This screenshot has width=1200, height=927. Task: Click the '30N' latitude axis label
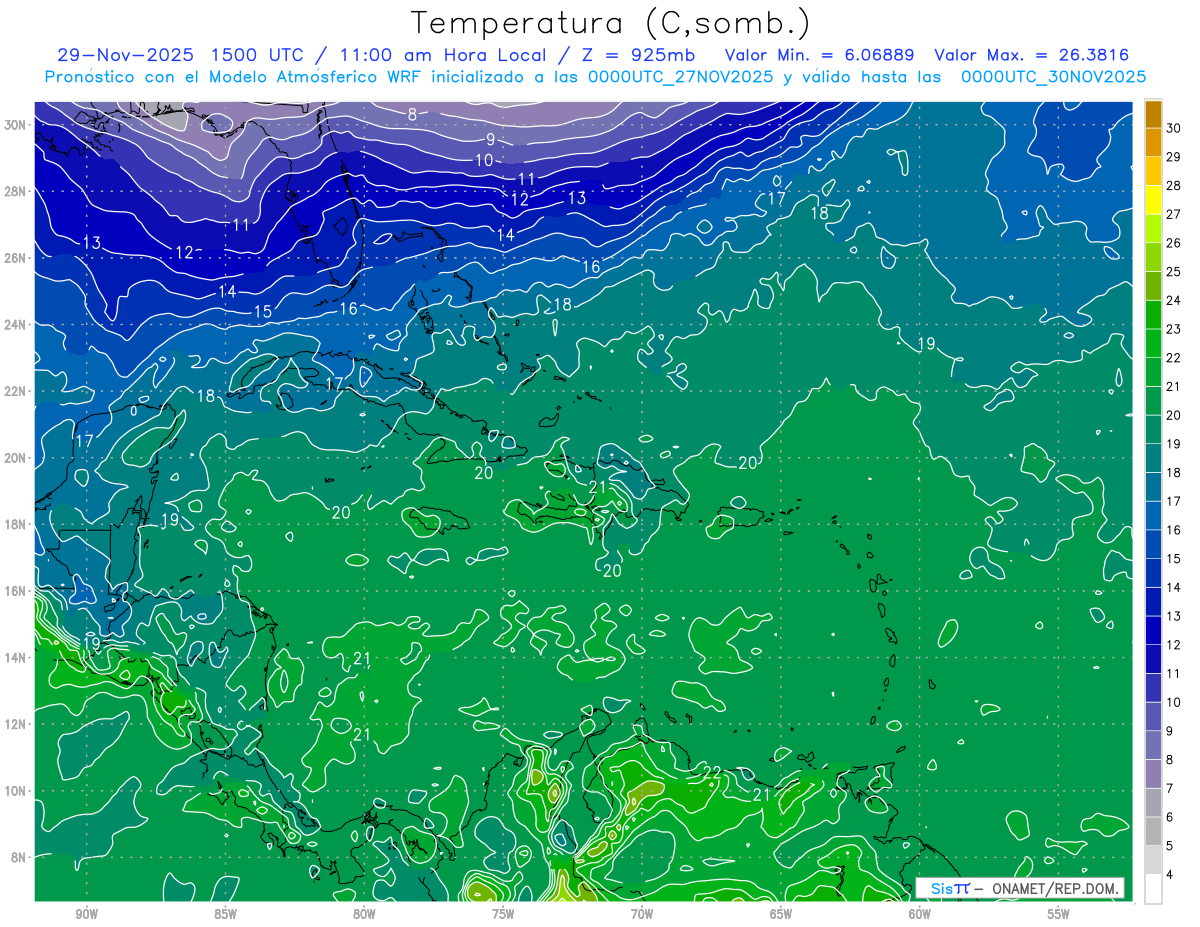(x=16, y=125)
